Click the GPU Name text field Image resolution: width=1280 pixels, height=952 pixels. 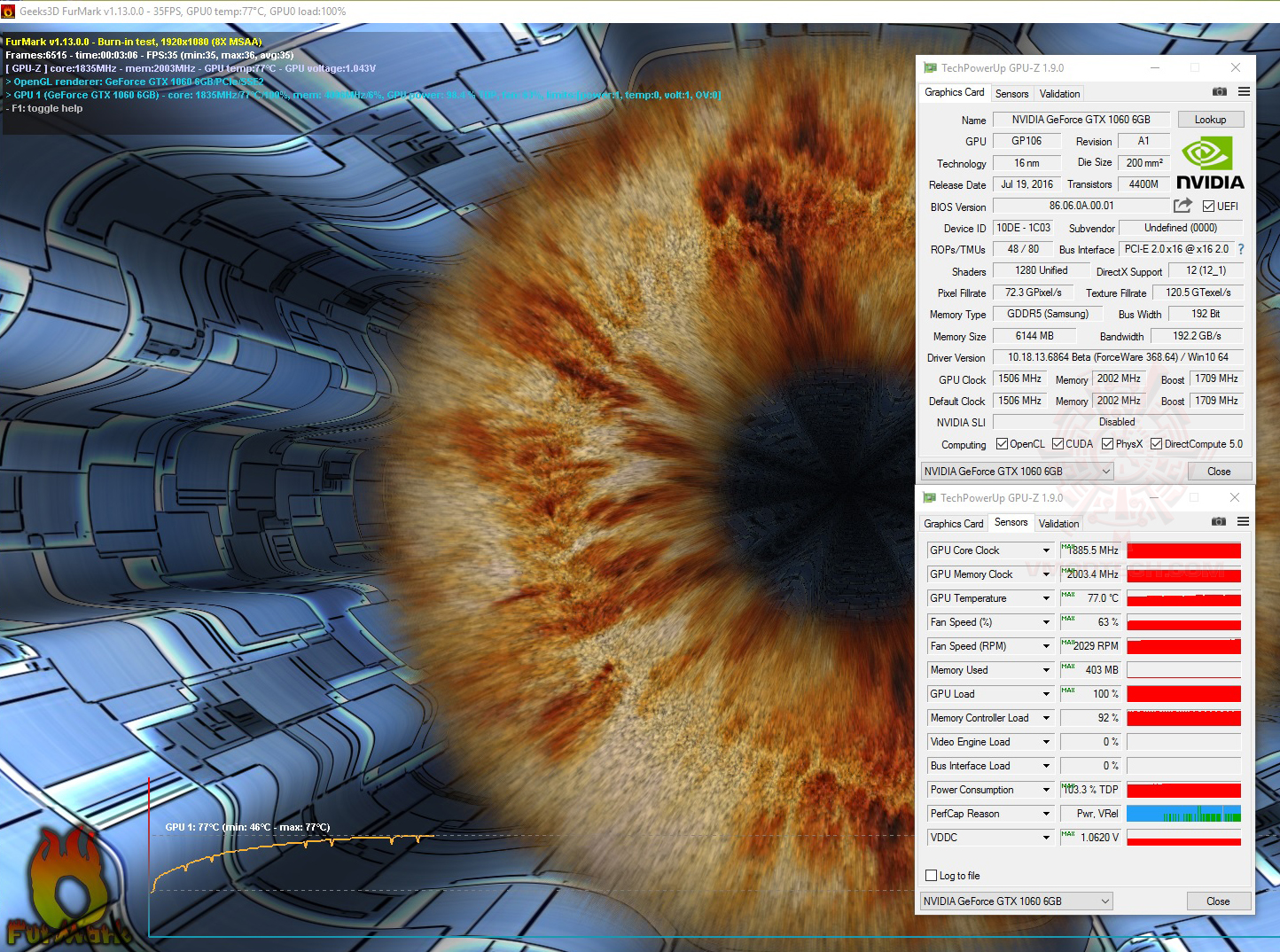1081,120
